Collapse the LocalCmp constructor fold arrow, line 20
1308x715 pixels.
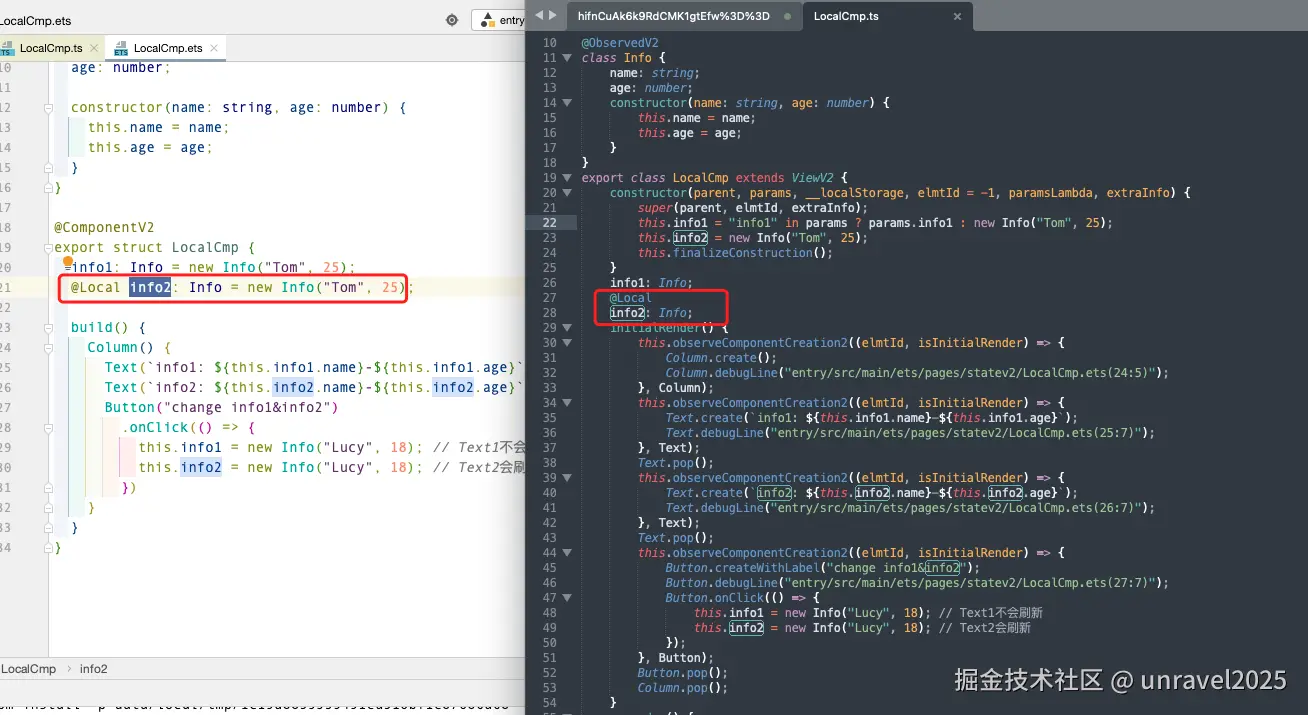pos(567,193)
